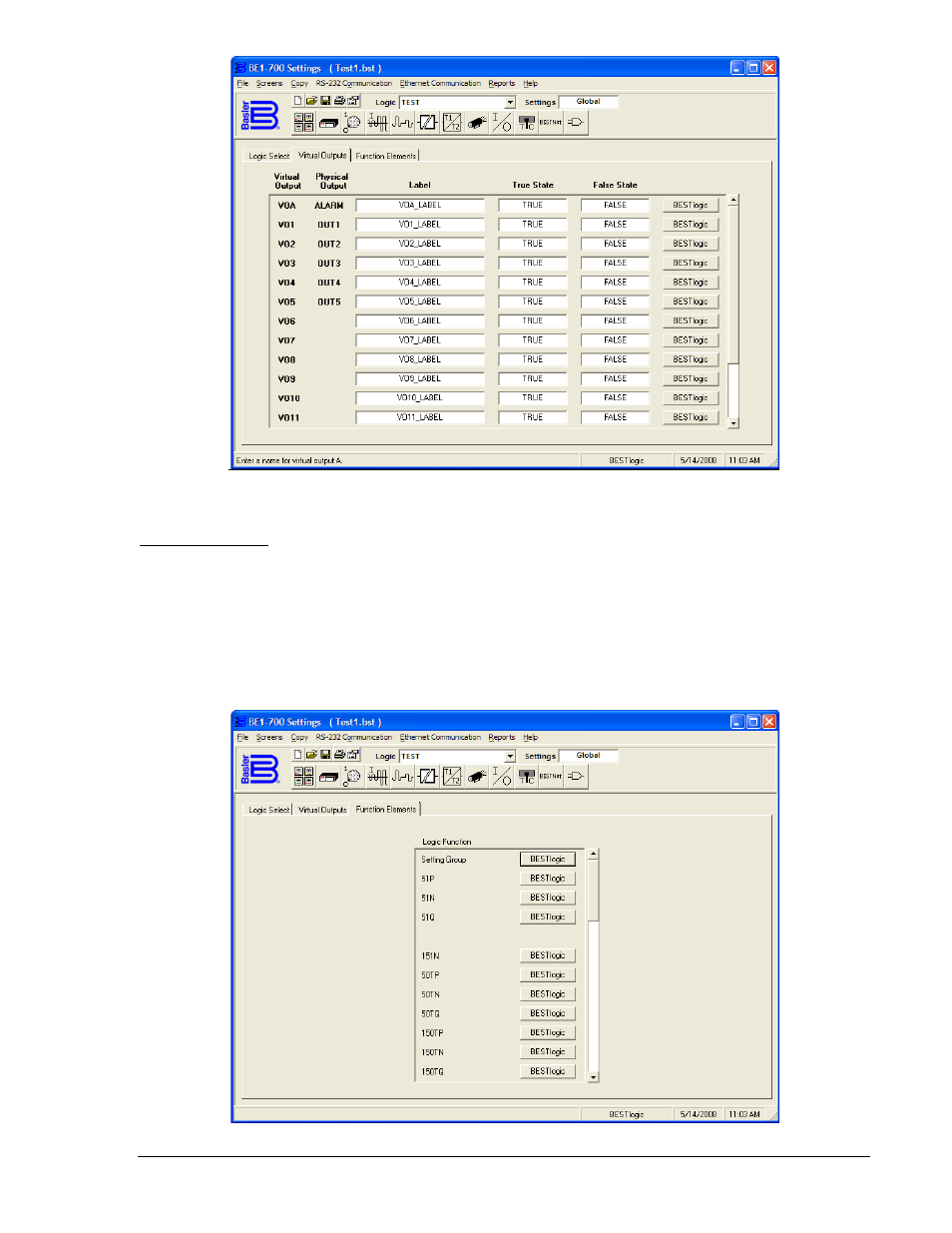Click the VO3_LABEL label field
The width and height of the screenshot is (952, 1233).
(x=420, y=264)
